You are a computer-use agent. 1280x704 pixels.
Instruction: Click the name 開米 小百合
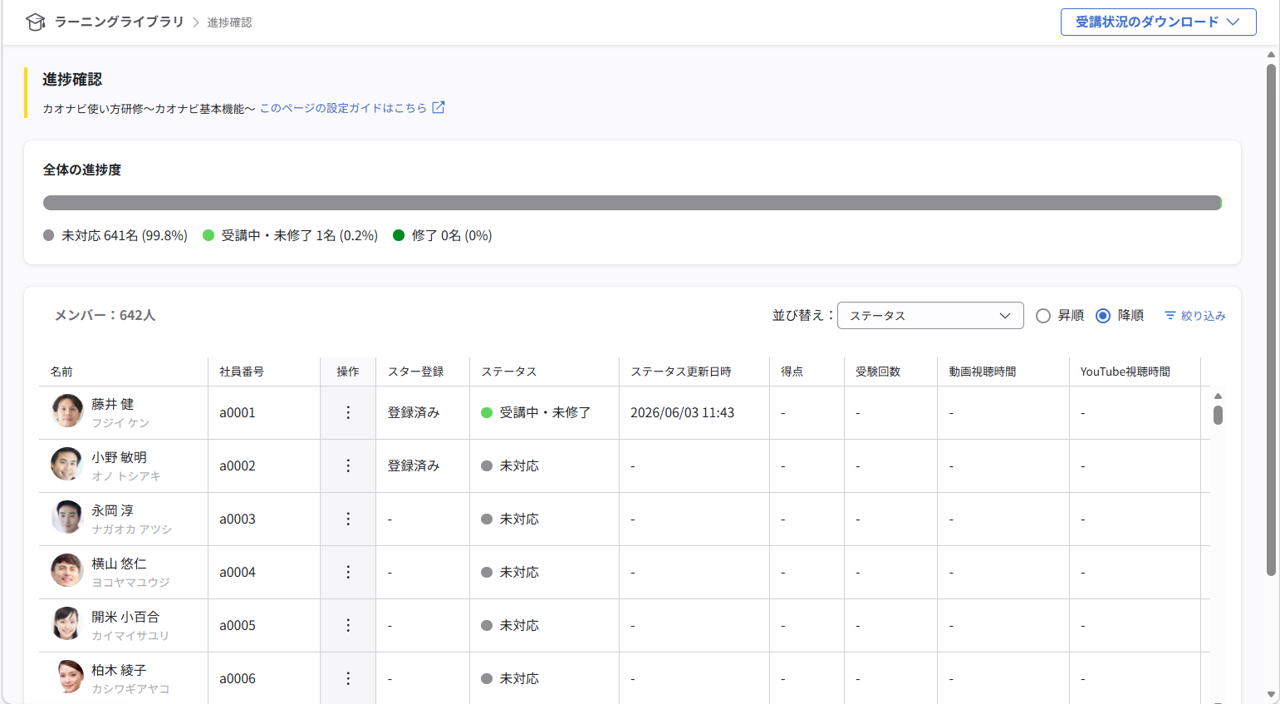point(126,617)
